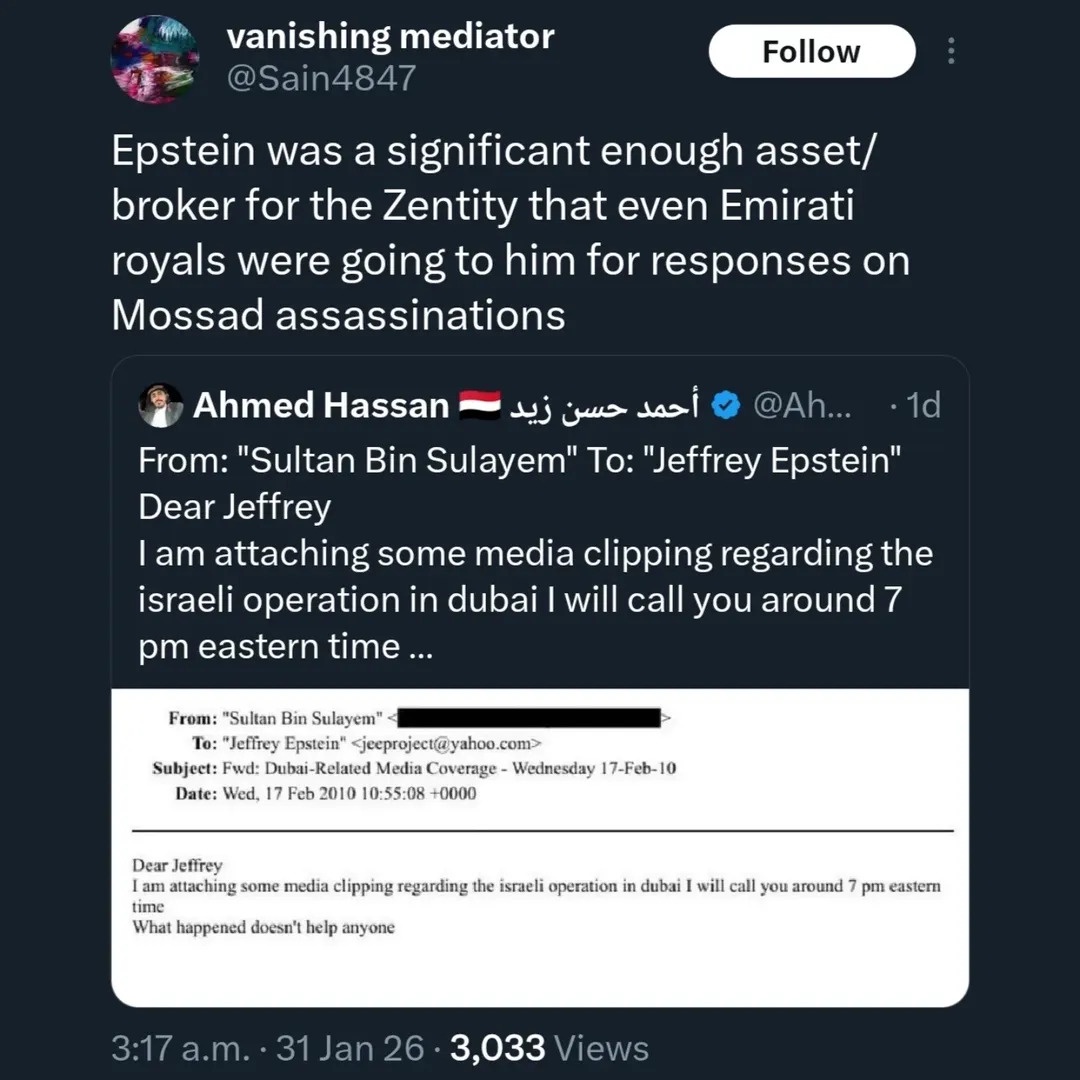The height and width of the screenshot is (1080, 1080).
Task: Click the "vanishing mediator" display name
Action: (x=390, y=37)
